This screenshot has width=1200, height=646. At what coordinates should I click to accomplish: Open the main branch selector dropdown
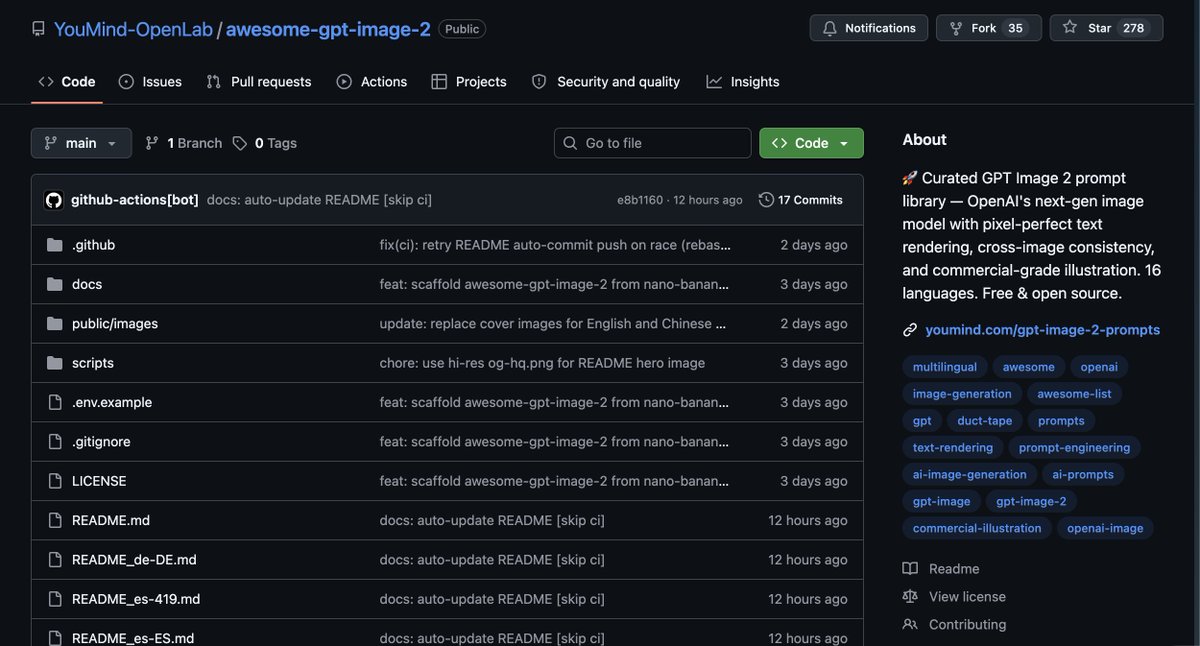tap(81, 143)
